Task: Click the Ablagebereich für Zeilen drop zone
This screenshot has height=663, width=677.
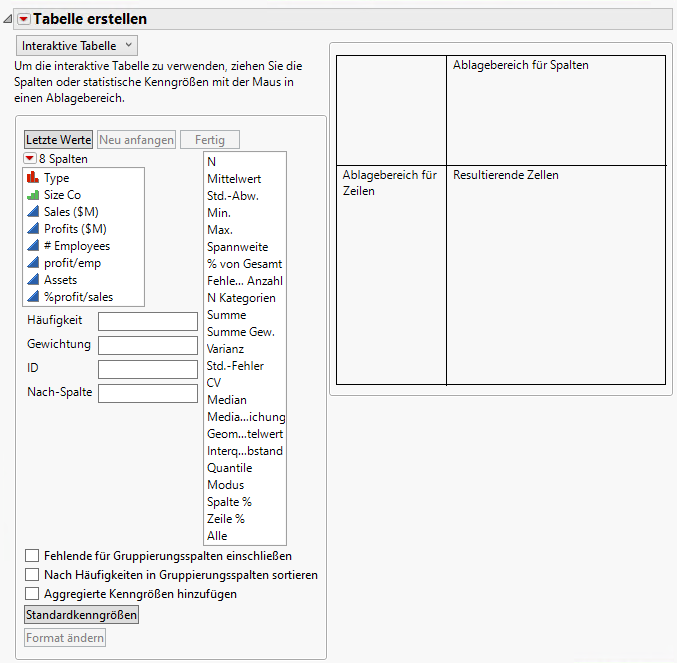Action: tap(391, 275)
